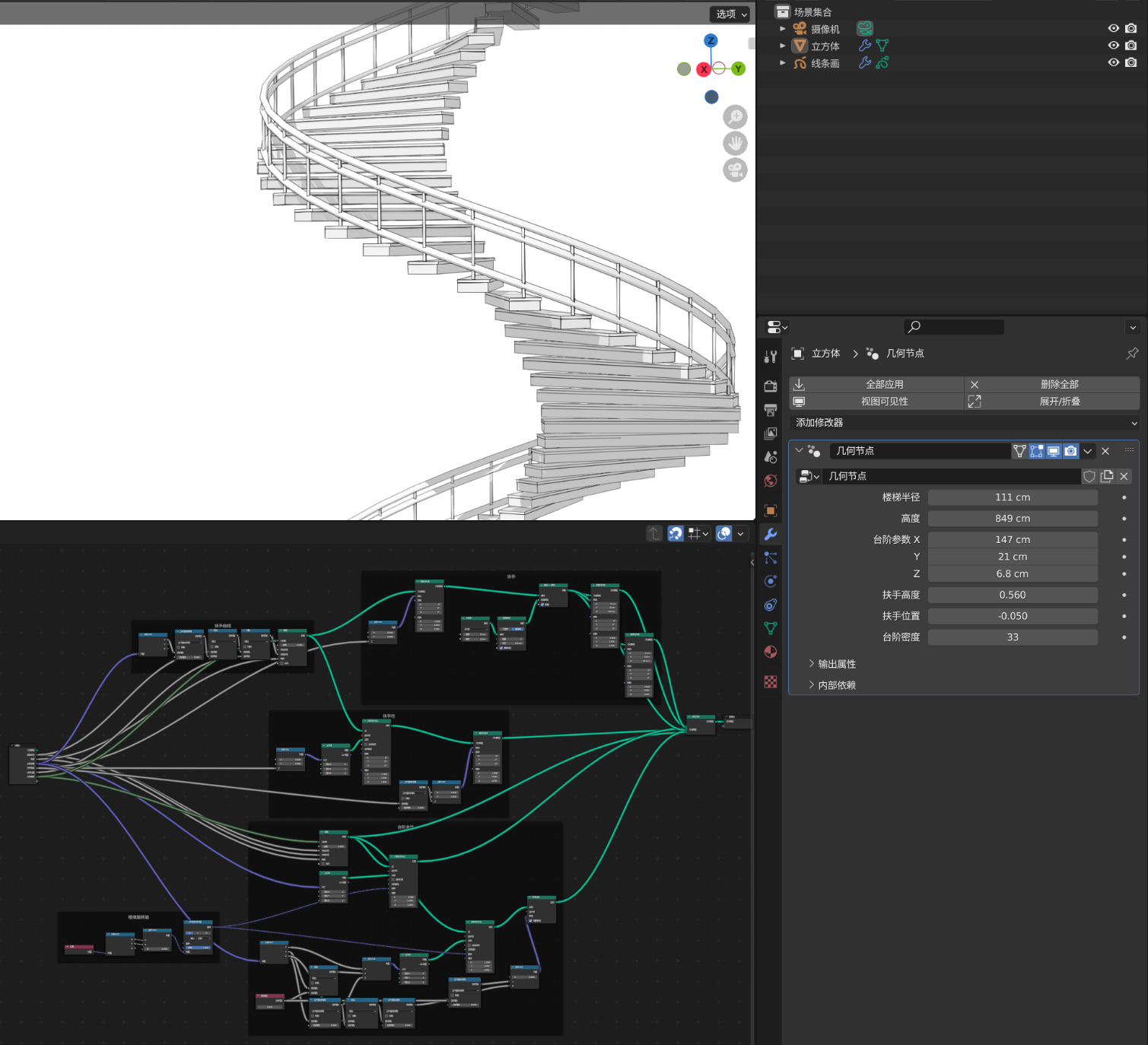Click the parent node tree arrow button
Viewport: 1148px width, 1045px height.
pyautogui.click(x=655, y=534)
